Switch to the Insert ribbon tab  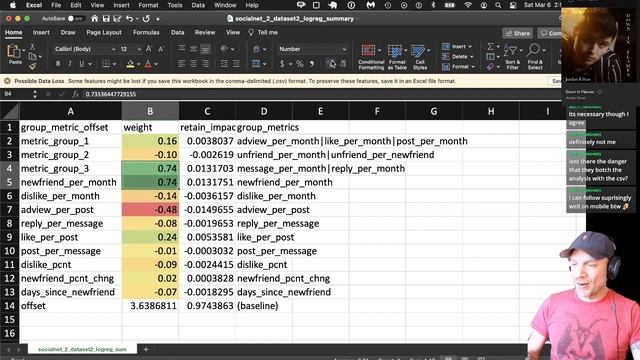(x=41, y=33)
